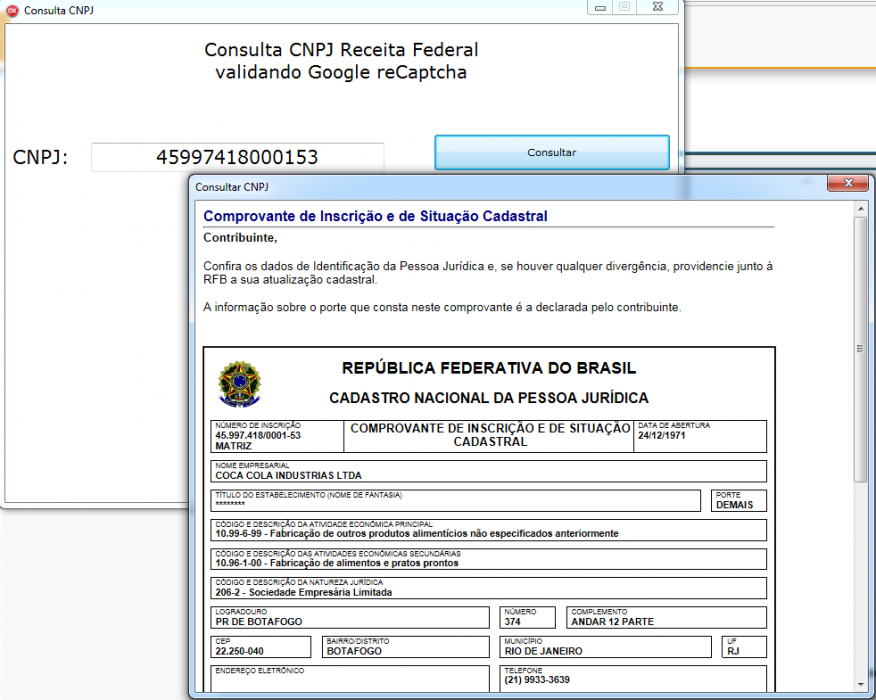Click the 'Consulta CNPJ Receita Federal' heading

point(341,50)
